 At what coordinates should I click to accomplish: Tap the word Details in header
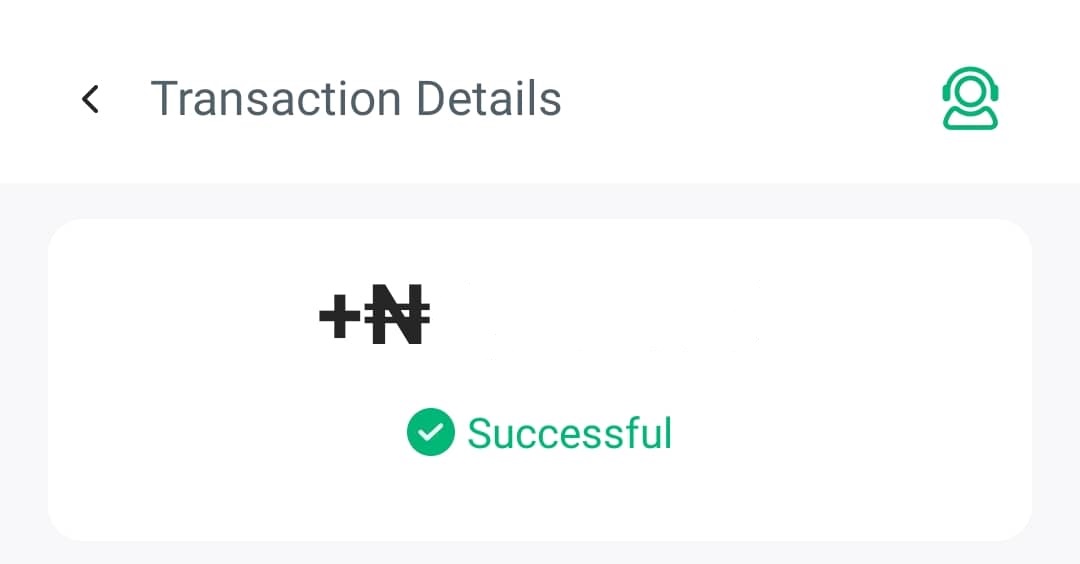(488, 99)
